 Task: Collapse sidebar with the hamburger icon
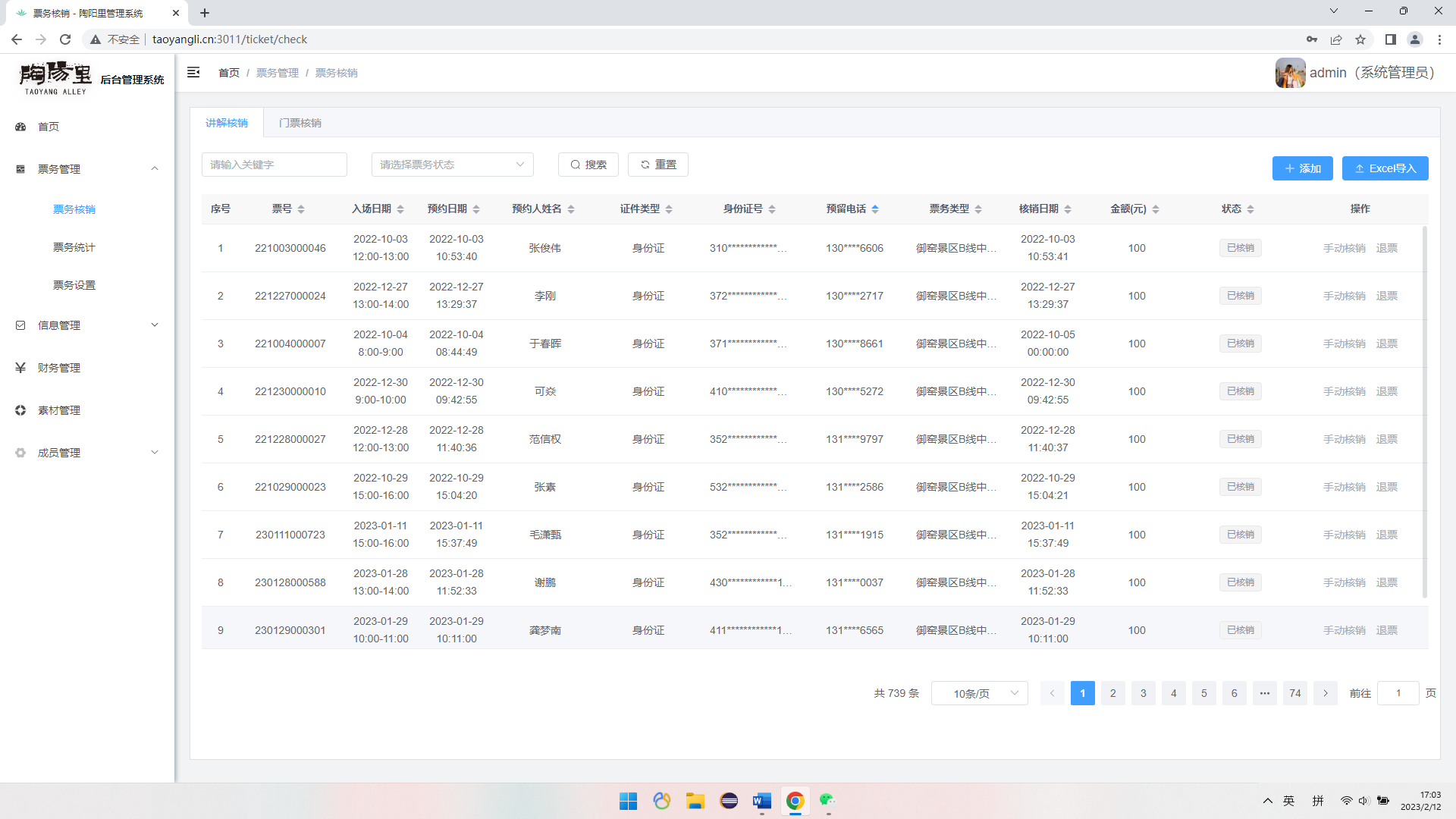pyautogui.click(x=193, y=72)
